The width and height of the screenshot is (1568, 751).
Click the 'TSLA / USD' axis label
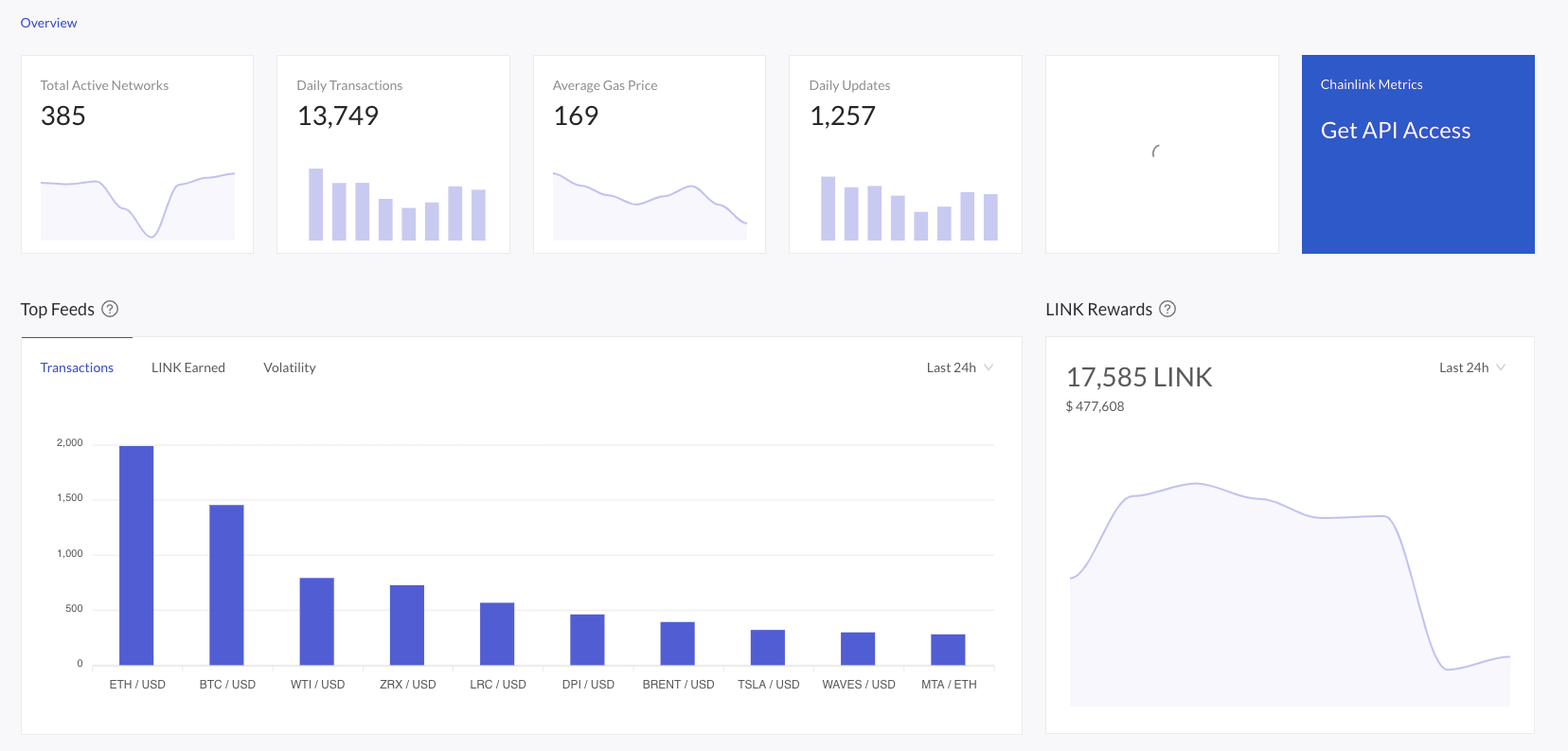click(x=769, y=685)
